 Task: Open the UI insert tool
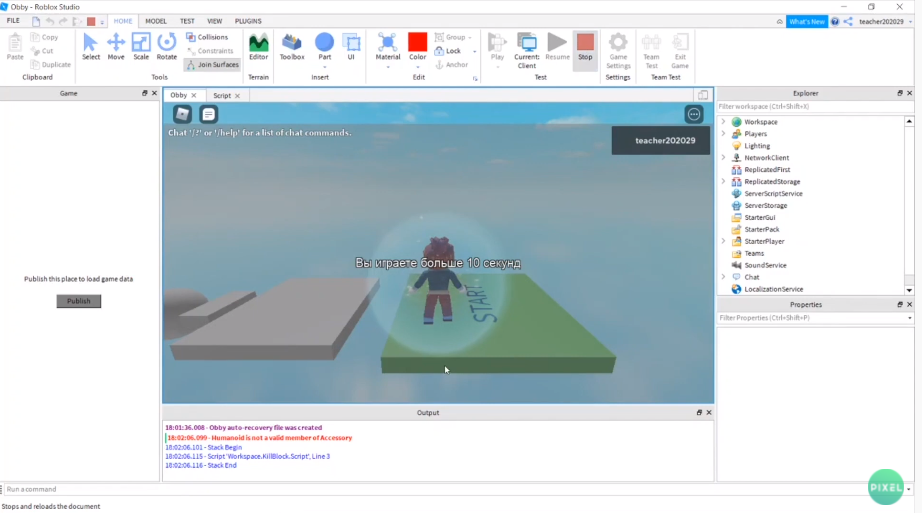pyautogui.click(x=351, y=46)
